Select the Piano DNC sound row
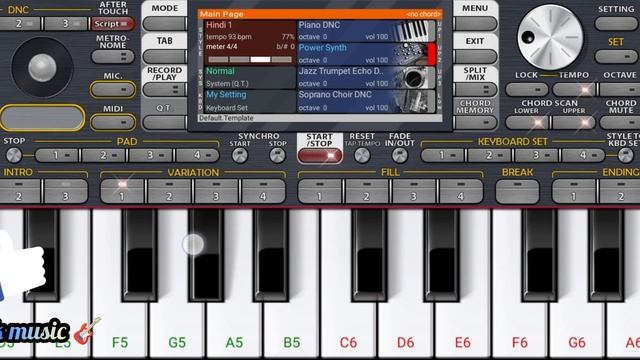This screenshot has width=640, height=360. pos(367,31)
